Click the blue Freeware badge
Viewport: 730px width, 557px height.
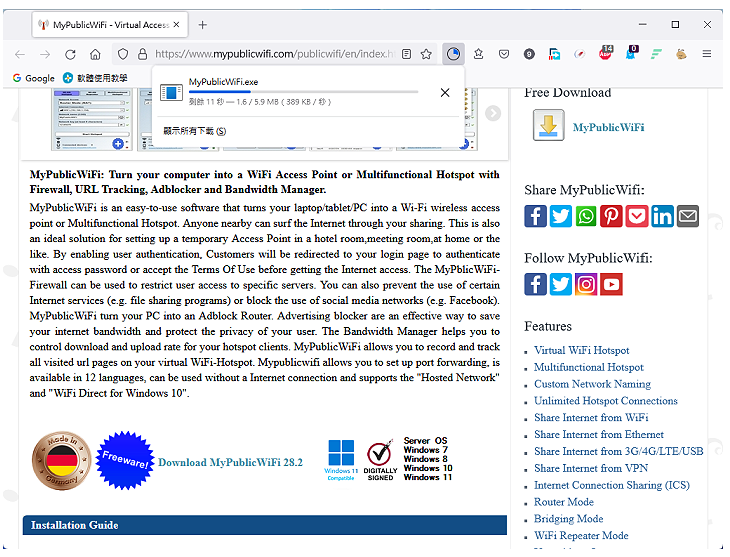pos(125,460)
